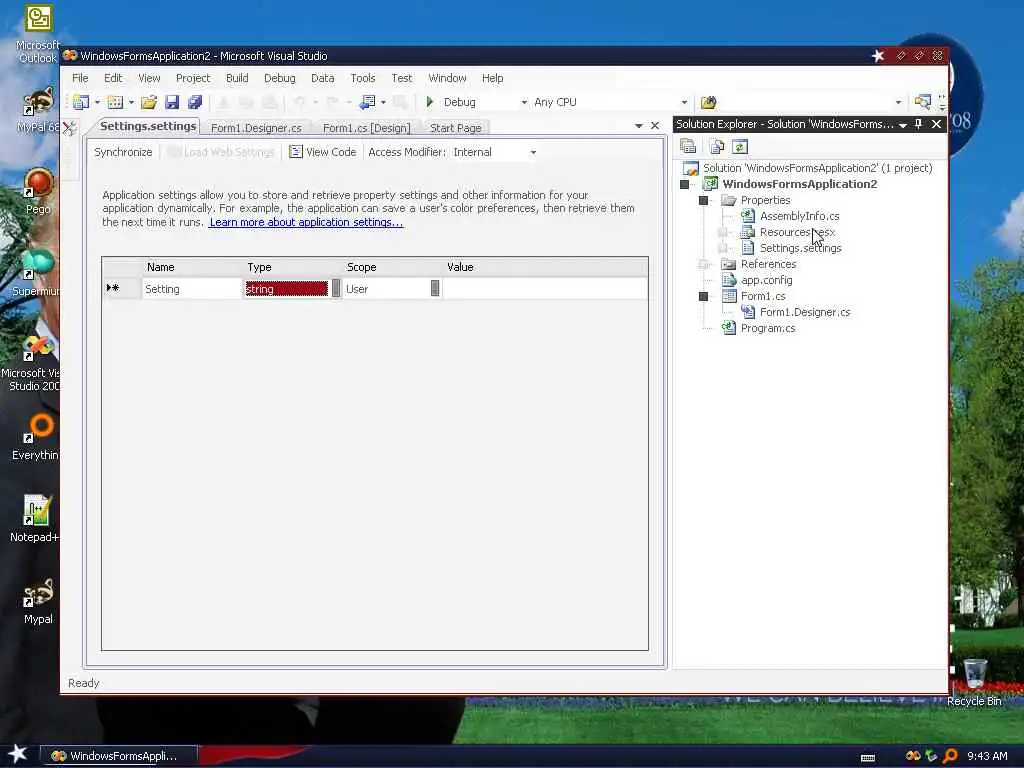Open the Start menu star button
Screen dimensions: 1024x768
tap(18, 754)
